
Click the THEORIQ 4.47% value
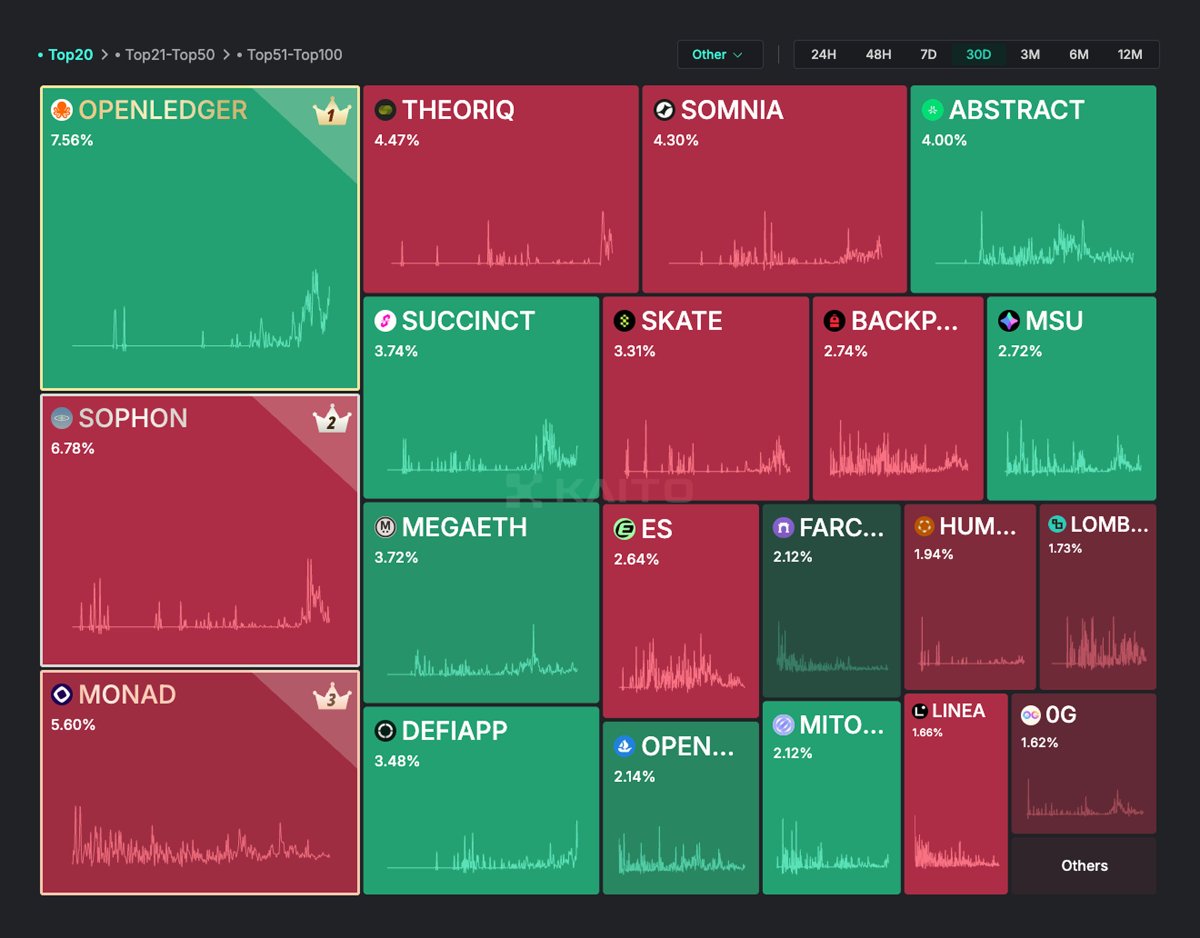point(397,140)
